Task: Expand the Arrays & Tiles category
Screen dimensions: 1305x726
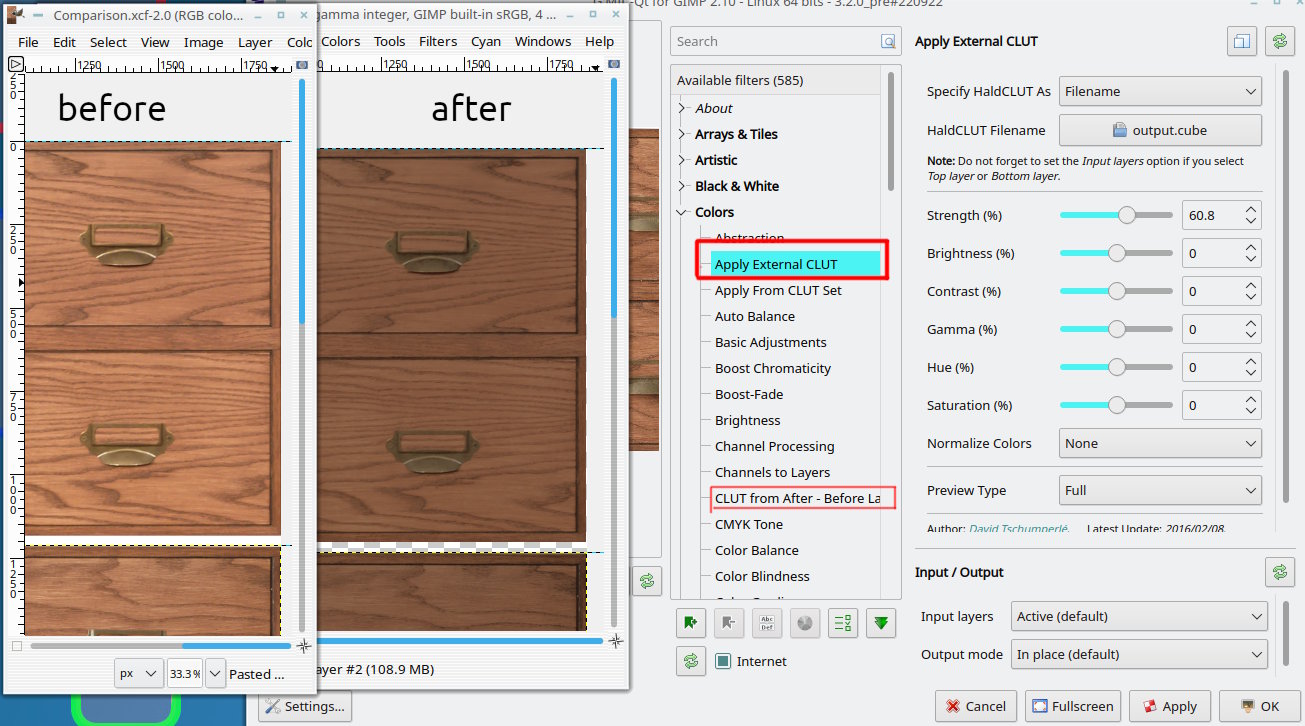Action: tap(683, 134)
